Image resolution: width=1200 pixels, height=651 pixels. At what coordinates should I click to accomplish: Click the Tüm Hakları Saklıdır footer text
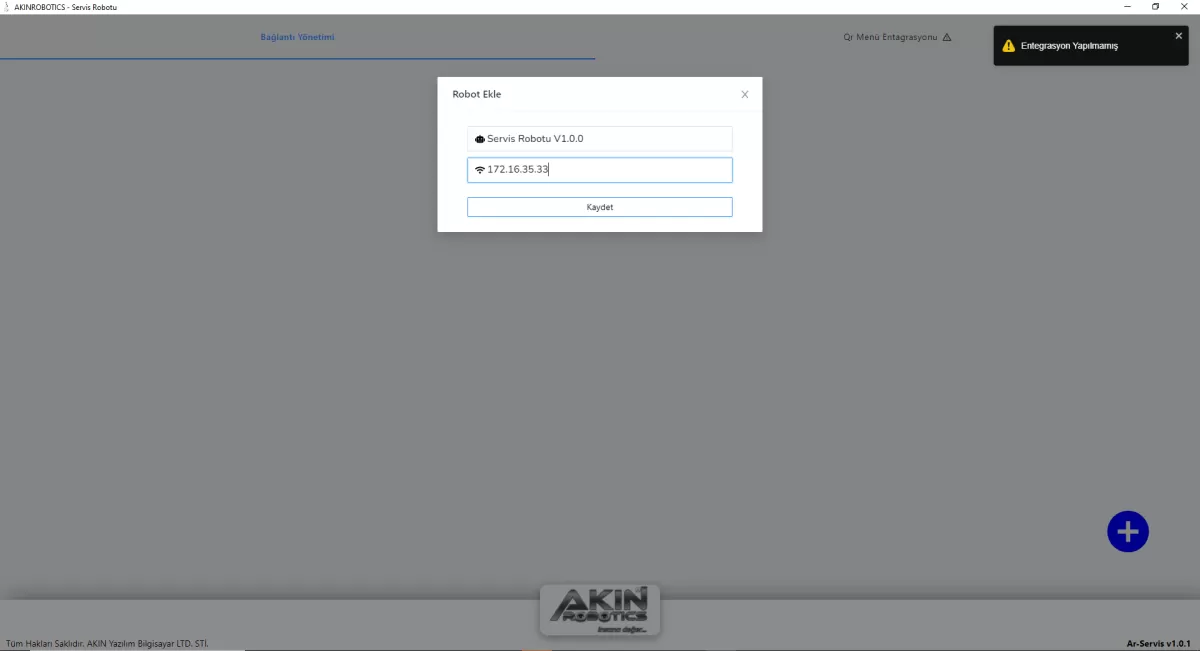(107, 643)
